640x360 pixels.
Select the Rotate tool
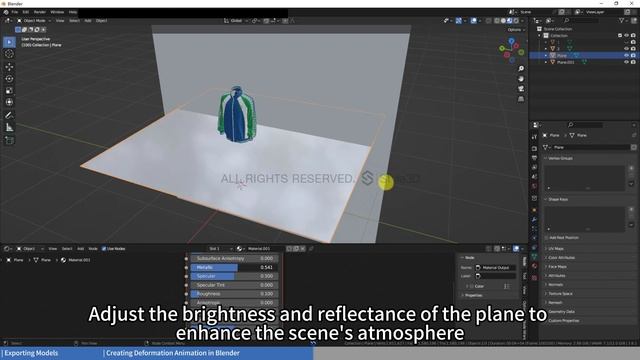(x=9, y=78)
